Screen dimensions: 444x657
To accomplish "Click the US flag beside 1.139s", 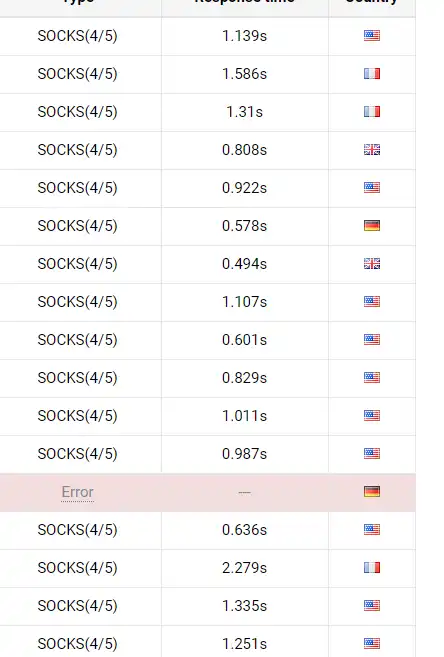I will (372, 36).
